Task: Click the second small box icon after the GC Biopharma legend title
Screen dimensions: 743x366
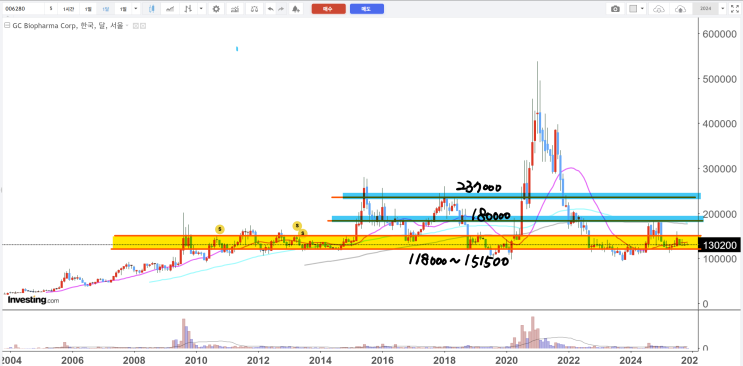Action: pyautogui.click(x=143, y=26)
